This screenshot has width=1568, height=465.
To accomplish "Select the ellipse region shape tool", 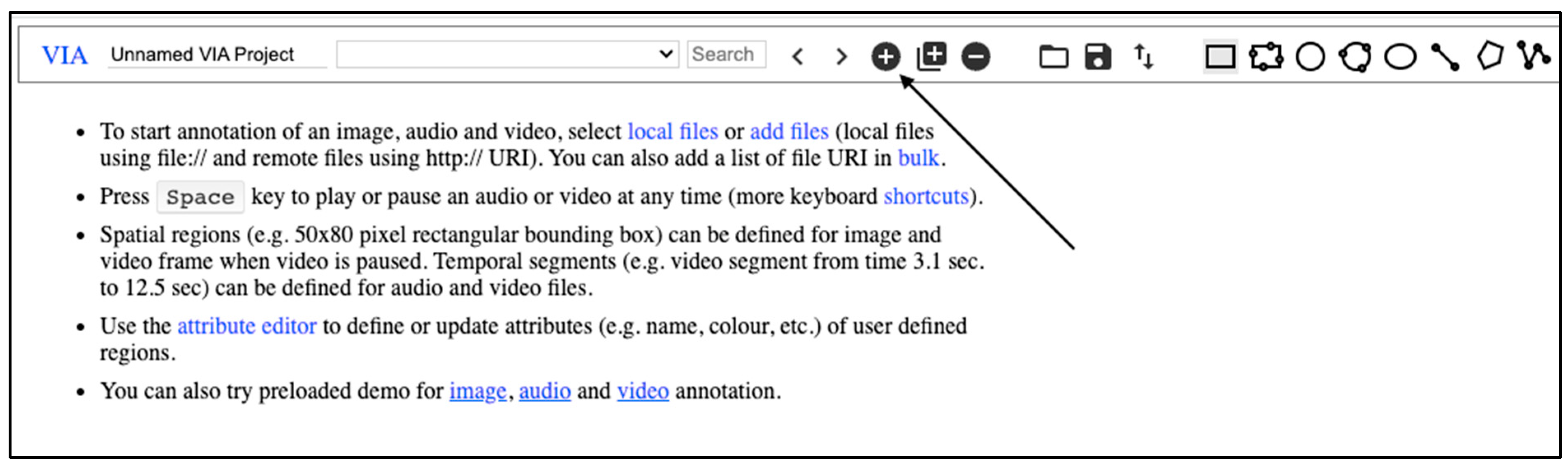I will tap(1400, 57).
